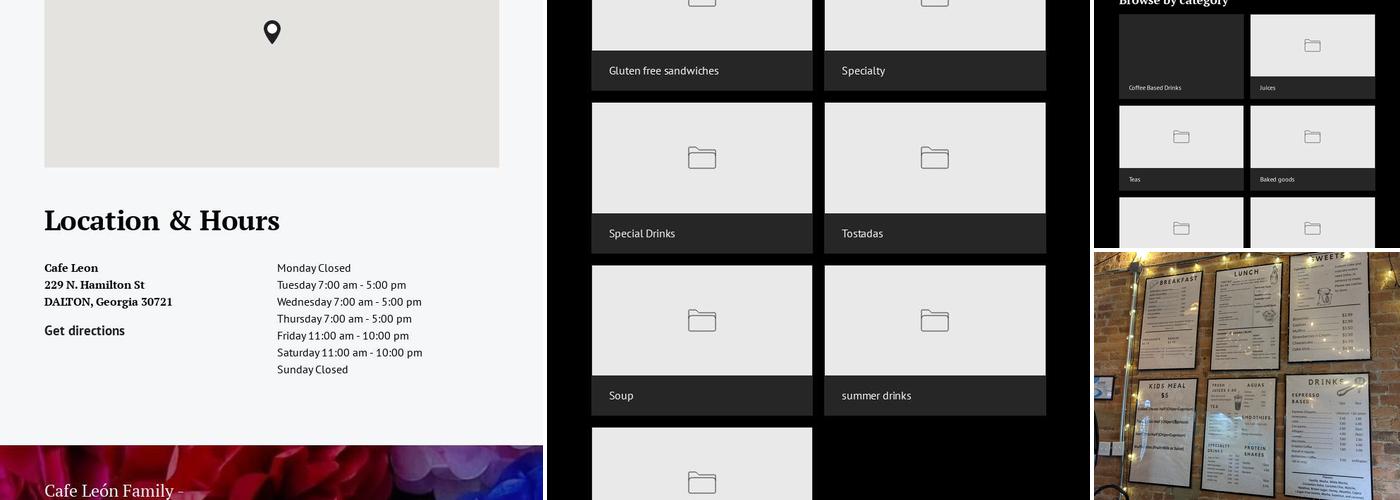Image resolution: width=1400 pixels, height=500 pixels.
Task: Click the folder icon of Specialty category
Action: click(935, 3)
